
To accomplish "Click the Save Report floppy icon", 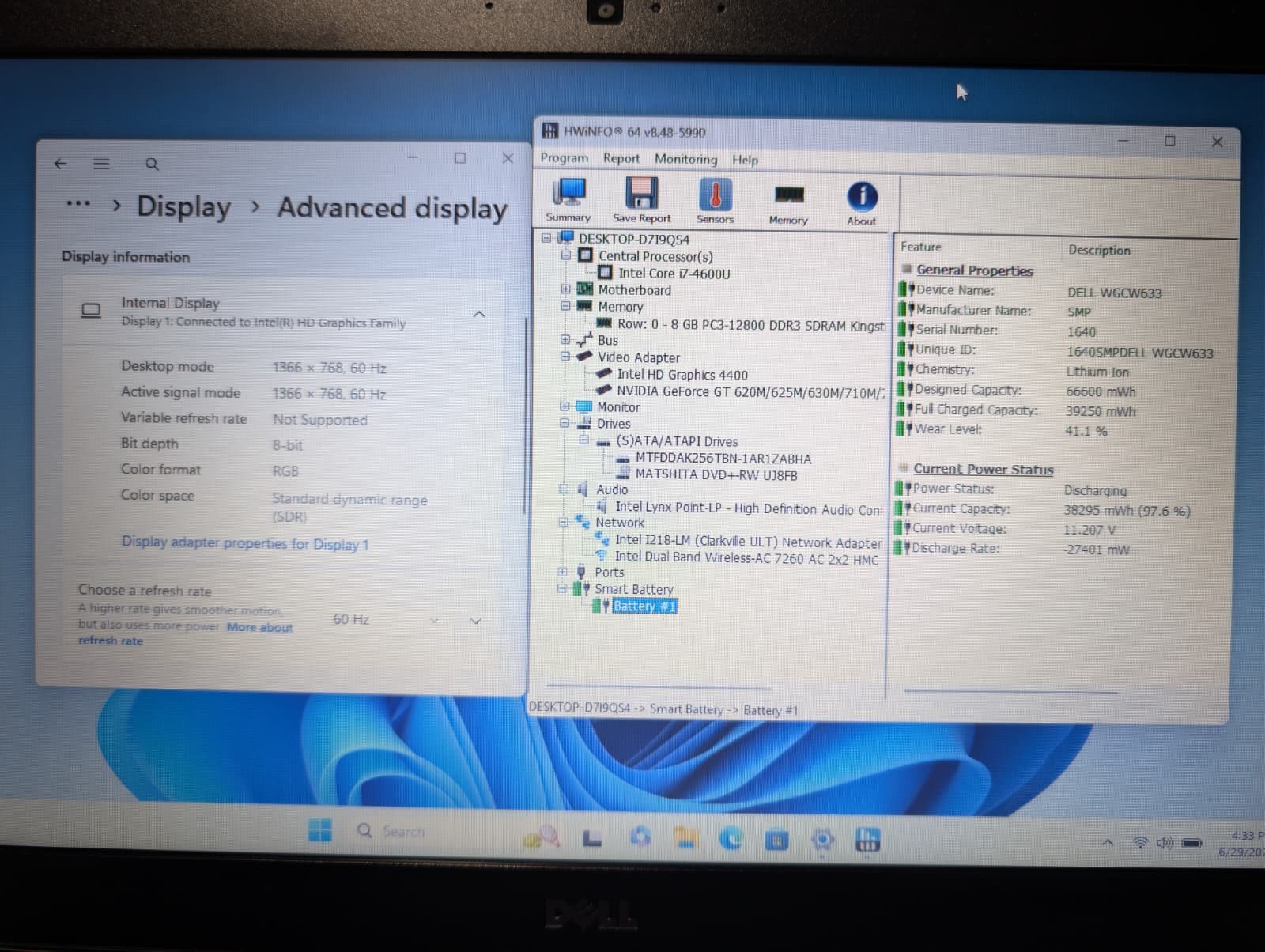I will click(x=641, y=199).
